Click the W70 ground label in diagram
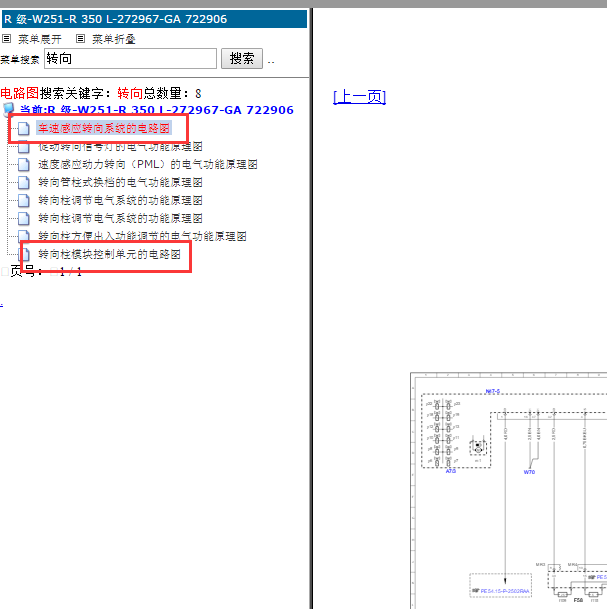The width and height of the screenshot is (607, 609). pyautogui.click(x=529, y=472)
